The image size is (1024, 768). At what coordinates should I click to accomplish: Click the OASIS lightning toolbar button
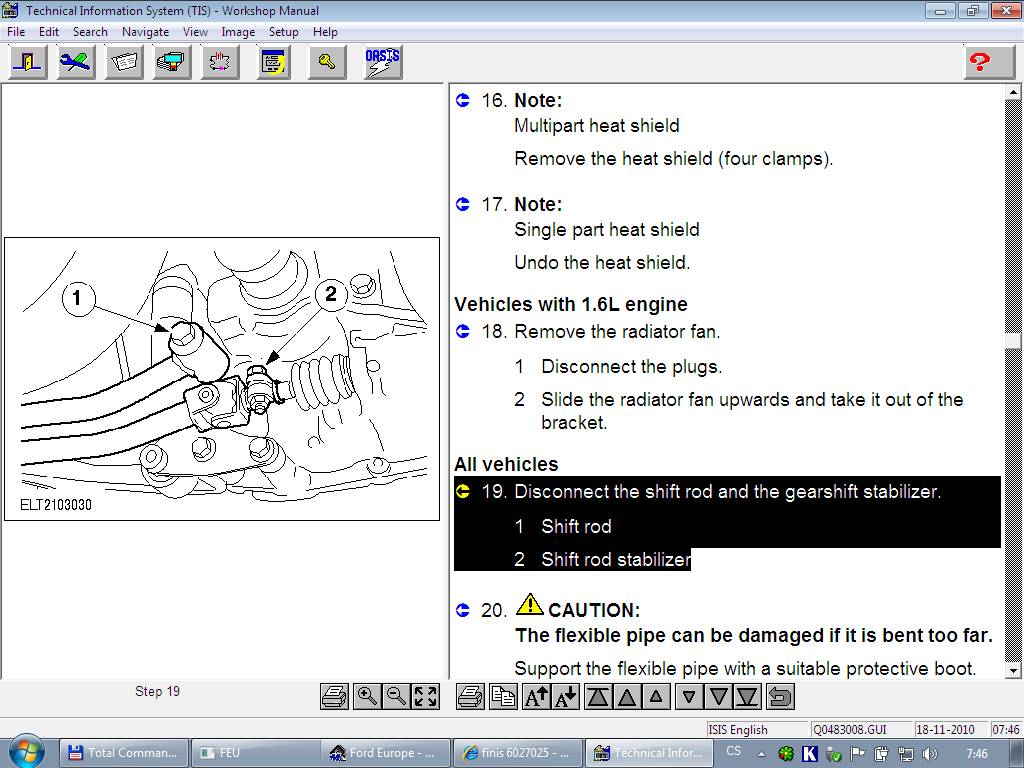coord(382,62)
